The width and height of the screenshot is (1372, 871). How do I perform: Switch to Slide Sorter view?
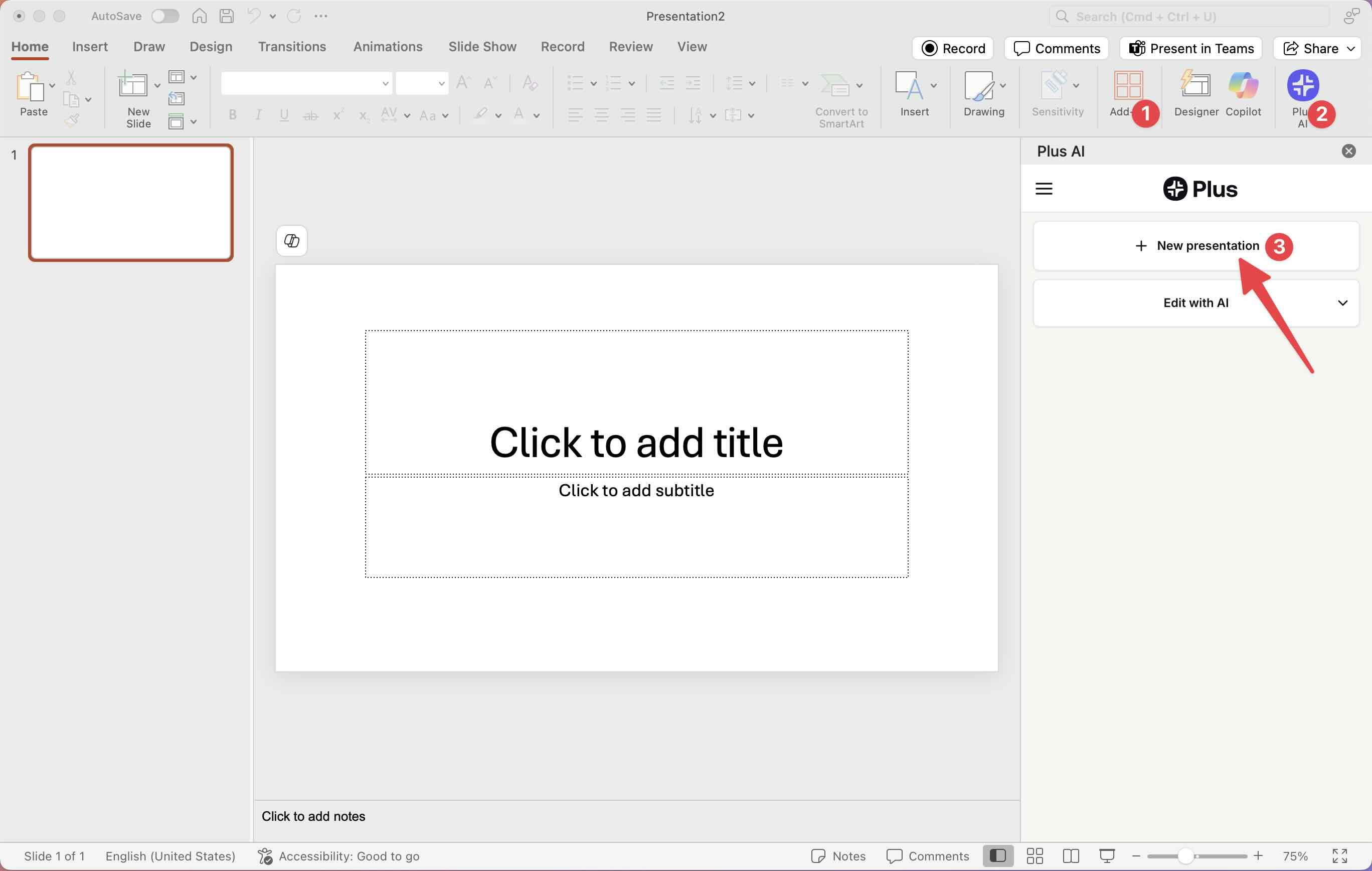point(1035,856)
